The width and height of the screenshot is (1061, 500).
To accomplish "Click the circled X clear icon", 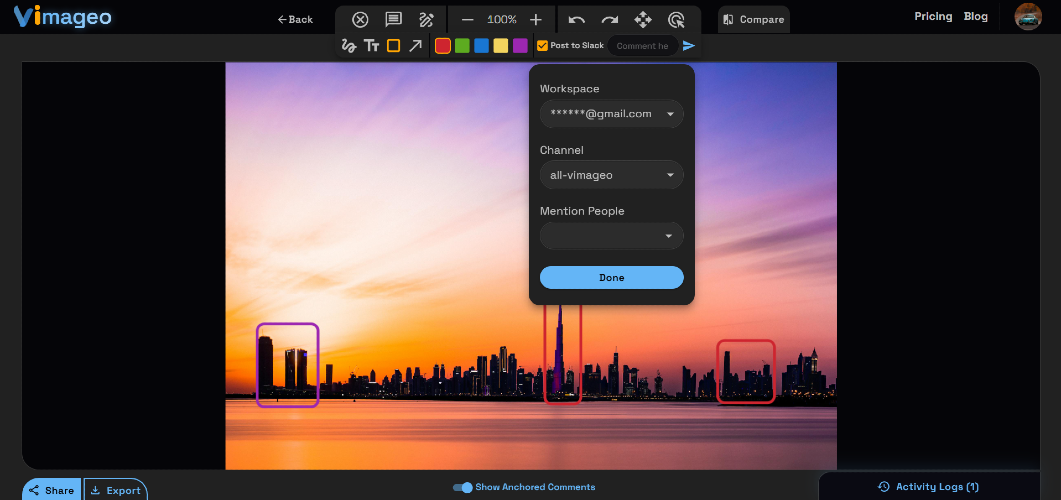I will pos(361,20).
